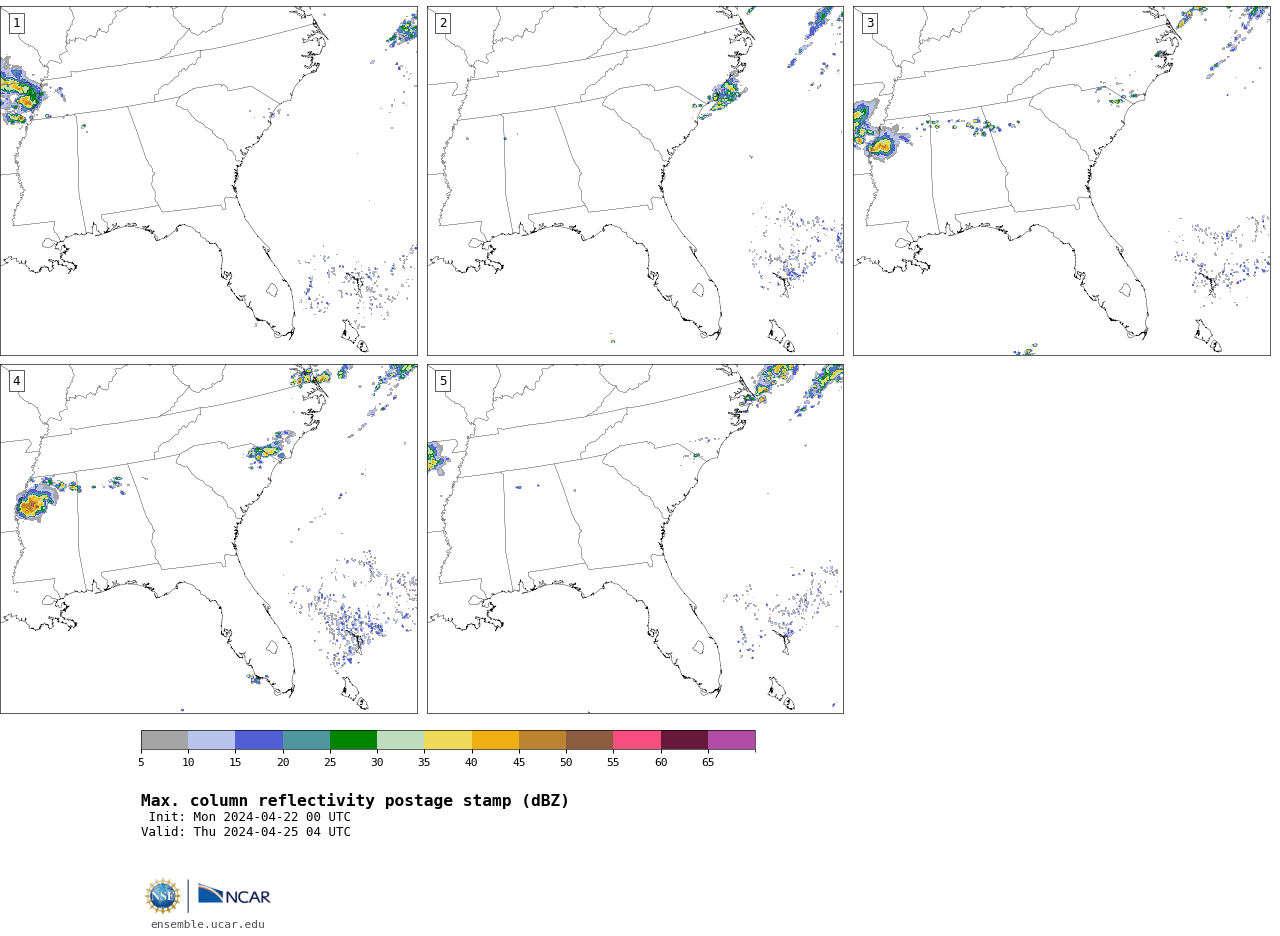Viewport: 1280px width, 936px height.
Task: Click the number 1 panel label
Action: pos(16,23)
